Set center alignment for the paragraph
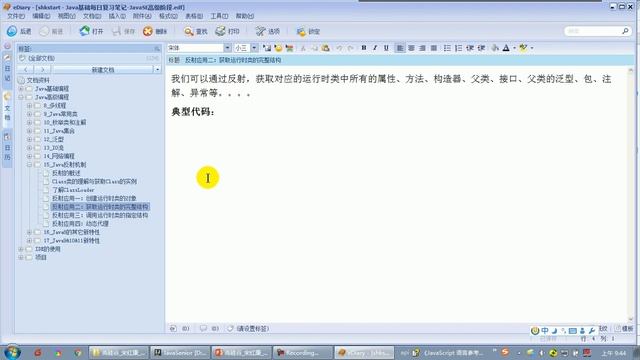The image size is (640, 360). coord(411,48)
